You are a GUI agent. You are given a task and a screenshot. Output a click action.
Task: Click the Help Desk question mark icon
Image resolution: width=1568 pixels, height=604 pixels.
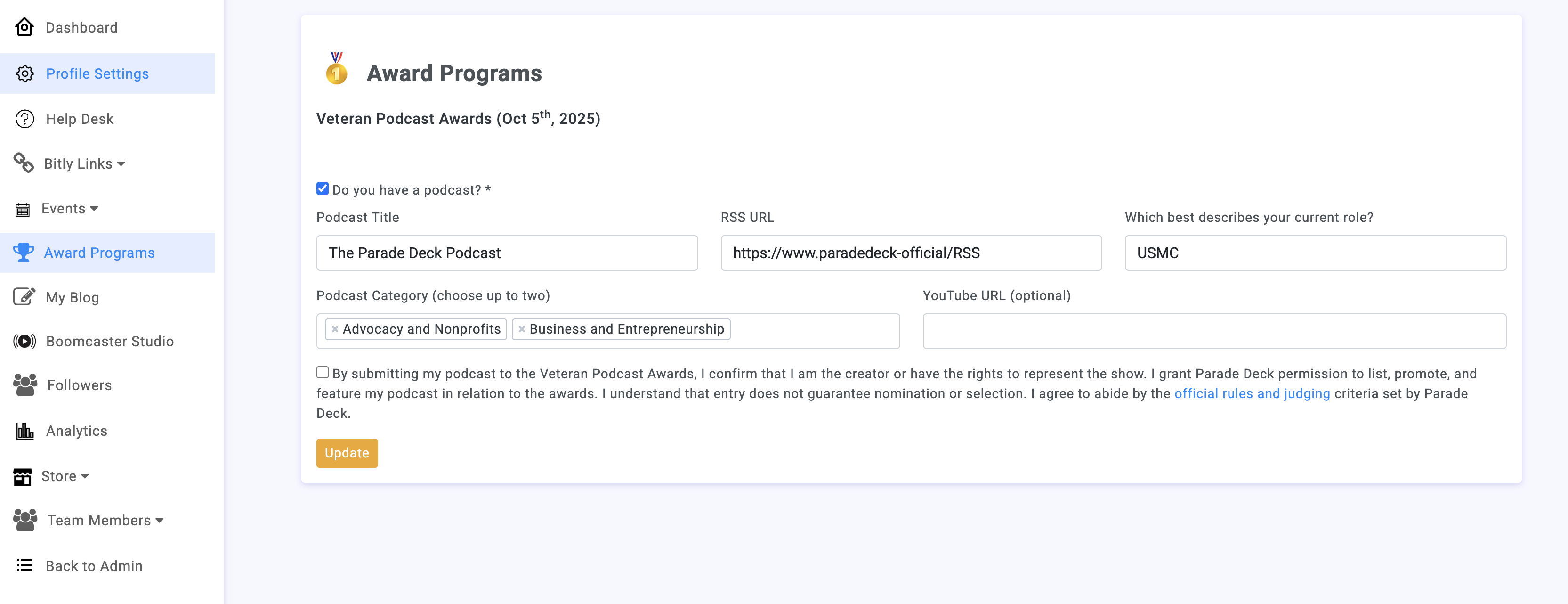(25, 119)
